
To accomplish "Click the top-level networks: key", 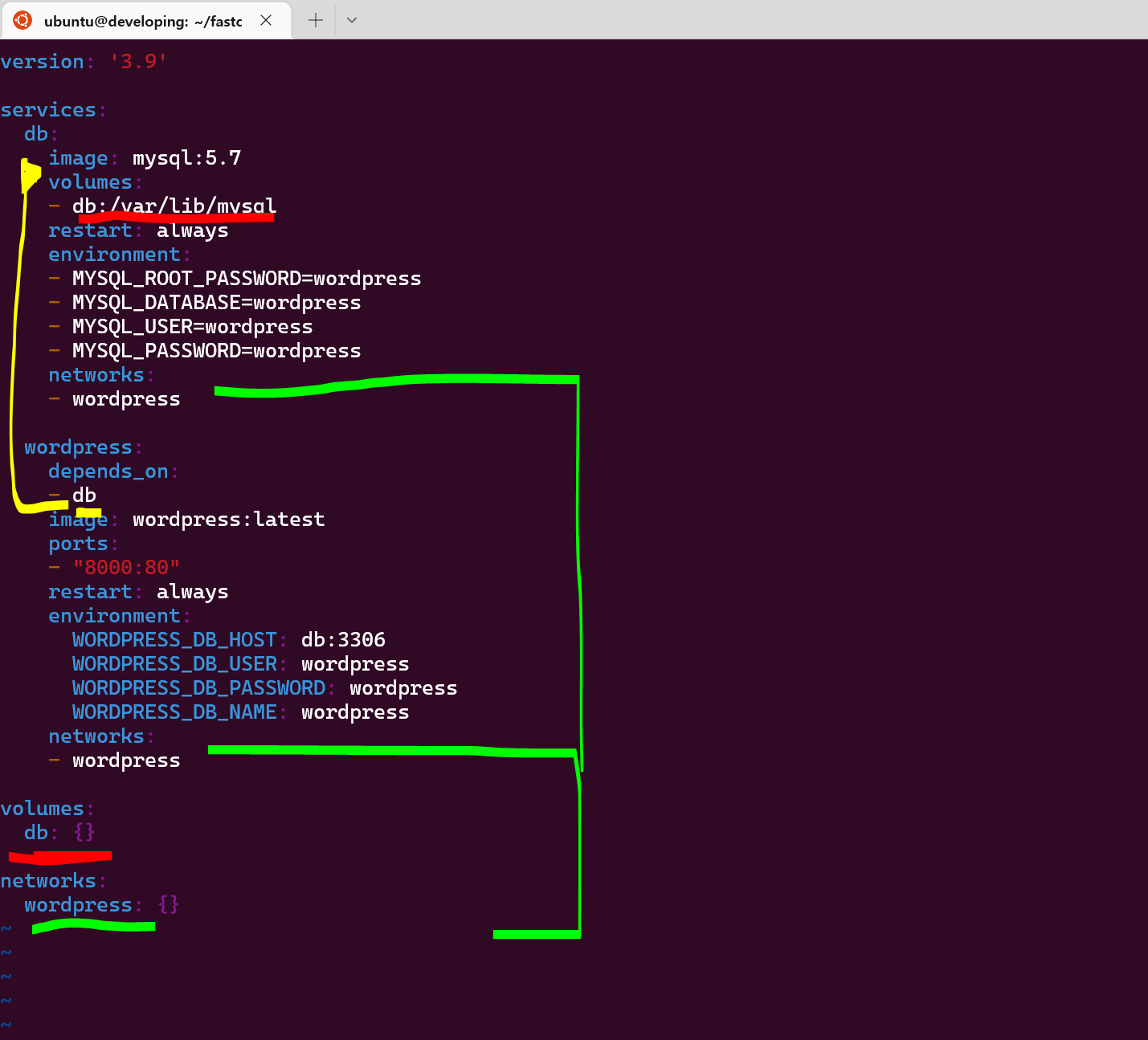I will [x=54, y=881].
